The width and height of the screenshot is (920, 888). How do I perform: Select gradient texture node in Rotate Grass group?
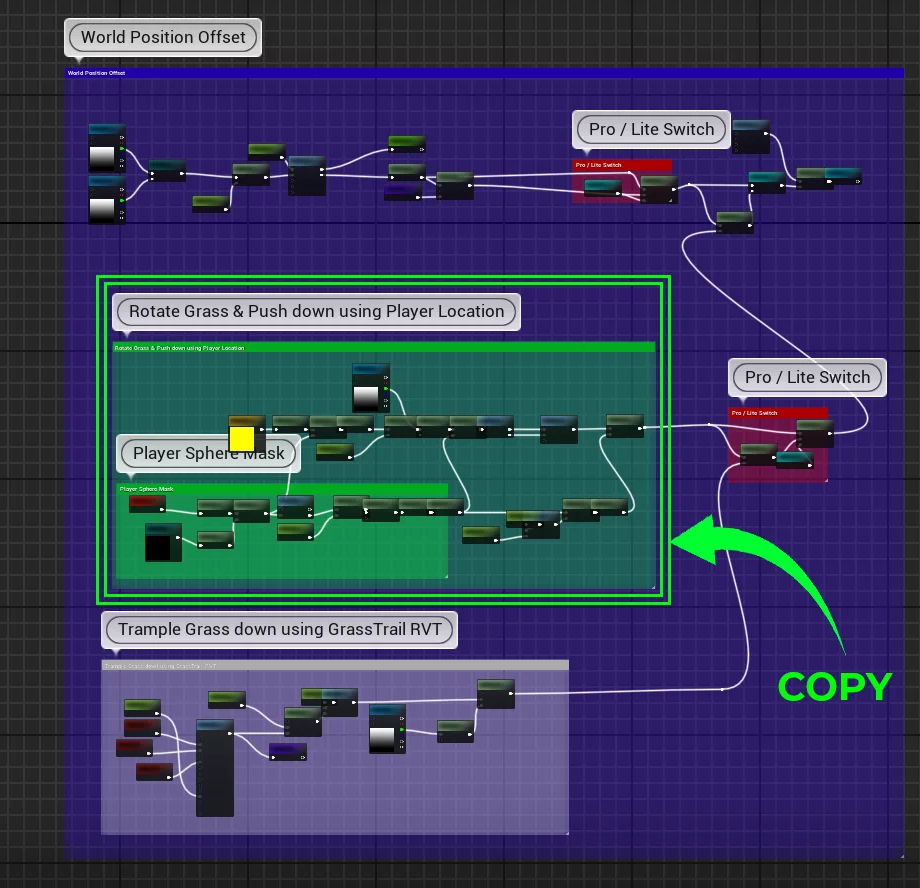click(368, 397)
